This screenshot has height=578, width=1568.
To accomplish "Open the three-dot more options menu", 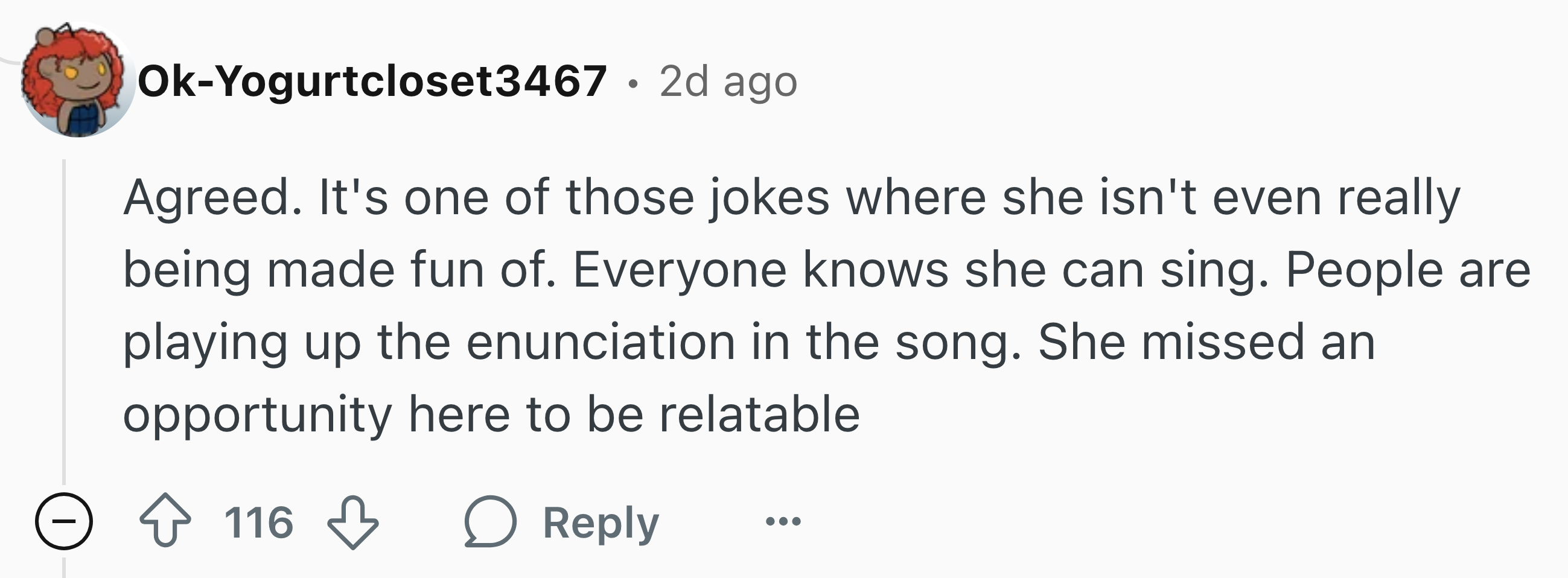I will [x=783, y=521].
